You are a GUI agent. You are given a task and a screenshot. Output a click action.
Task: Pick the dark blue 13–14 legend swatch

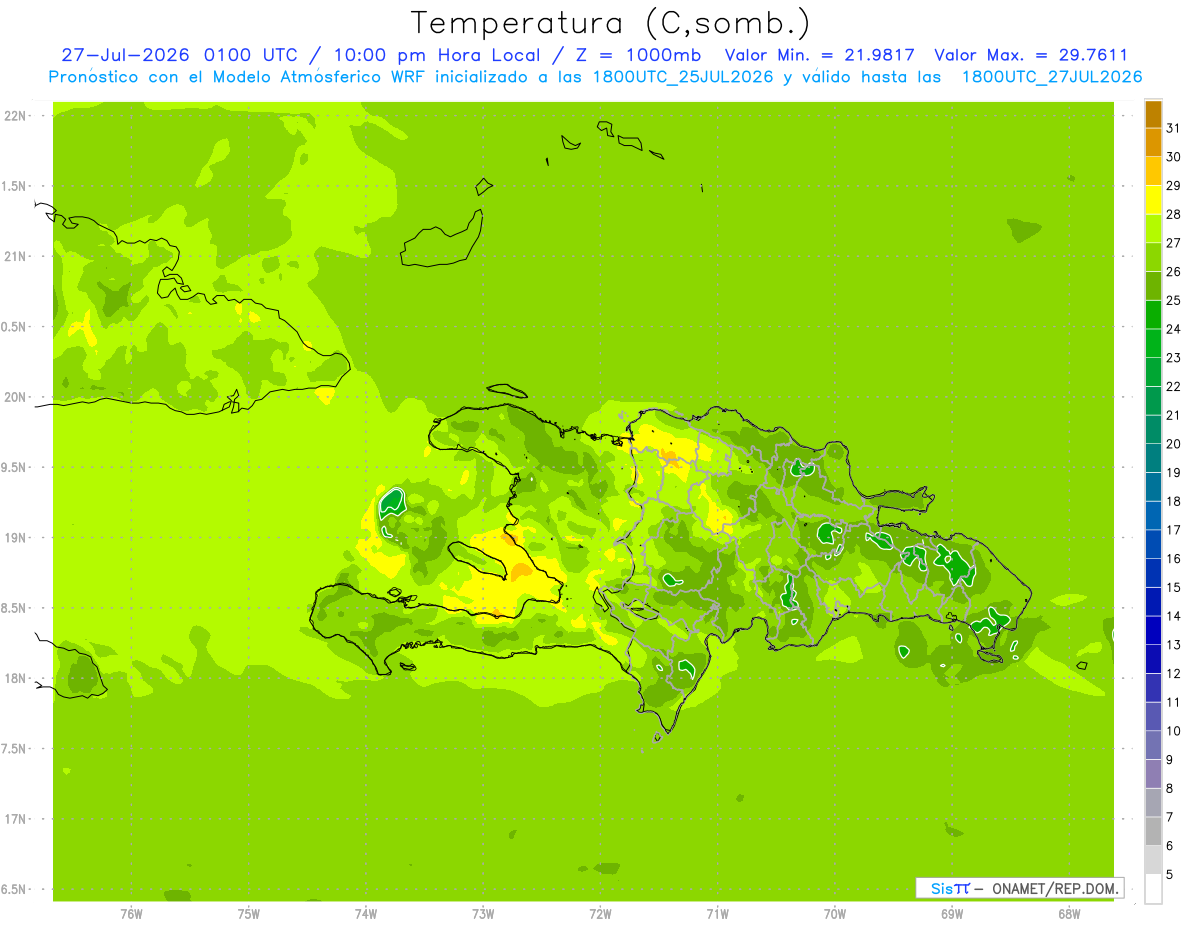click(x=1153, y=630)
